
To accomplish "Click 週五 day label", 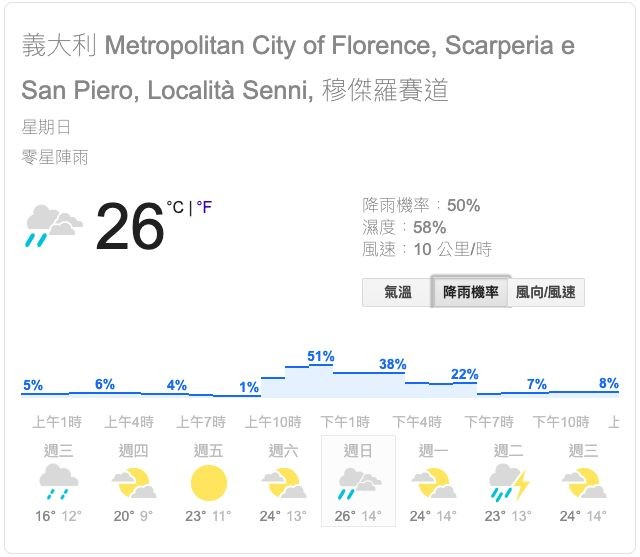I will (209, 451).
